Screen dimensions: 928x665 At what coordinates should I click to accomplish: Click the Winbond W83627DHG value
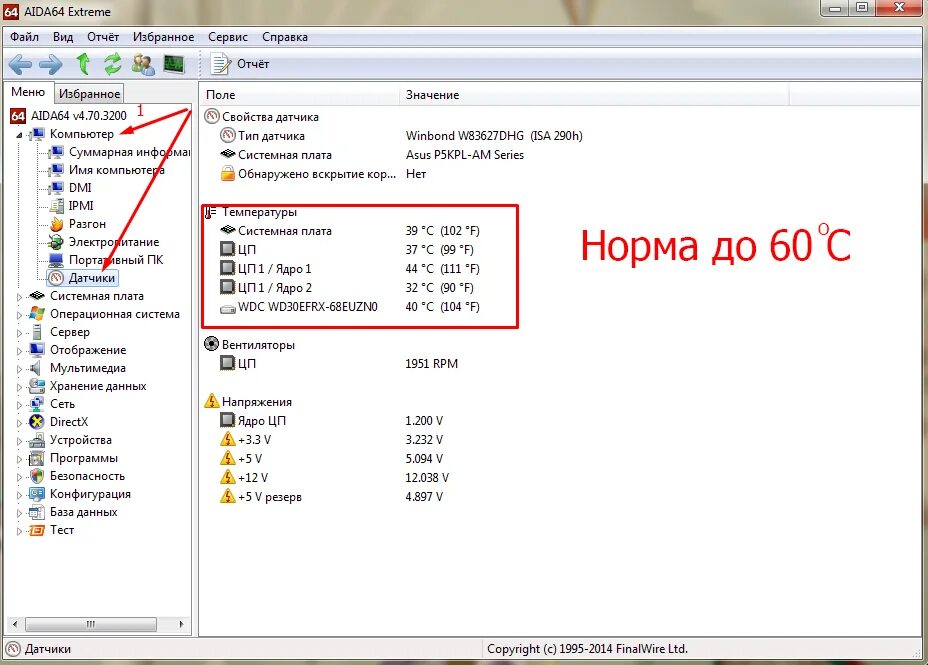494,136
